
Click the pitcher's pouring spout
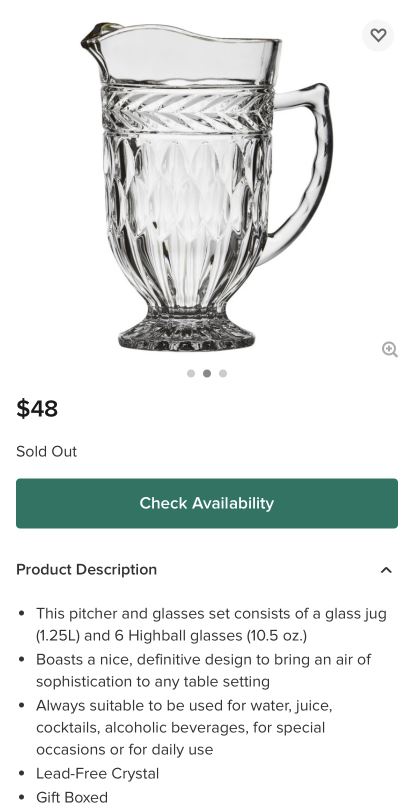pos(99,35)
